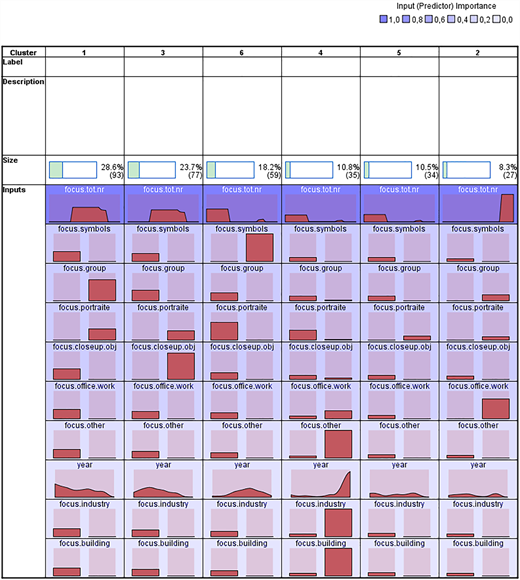Click the Description cell for cluster 3
Screen dimensions: 520x580
coord(163,116)
